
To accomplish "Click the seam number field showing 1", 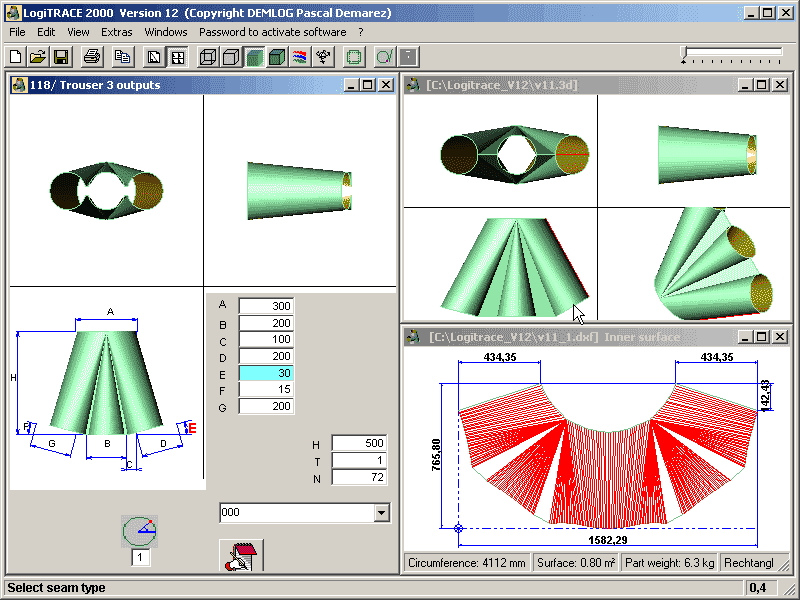I will pos(140,558).
